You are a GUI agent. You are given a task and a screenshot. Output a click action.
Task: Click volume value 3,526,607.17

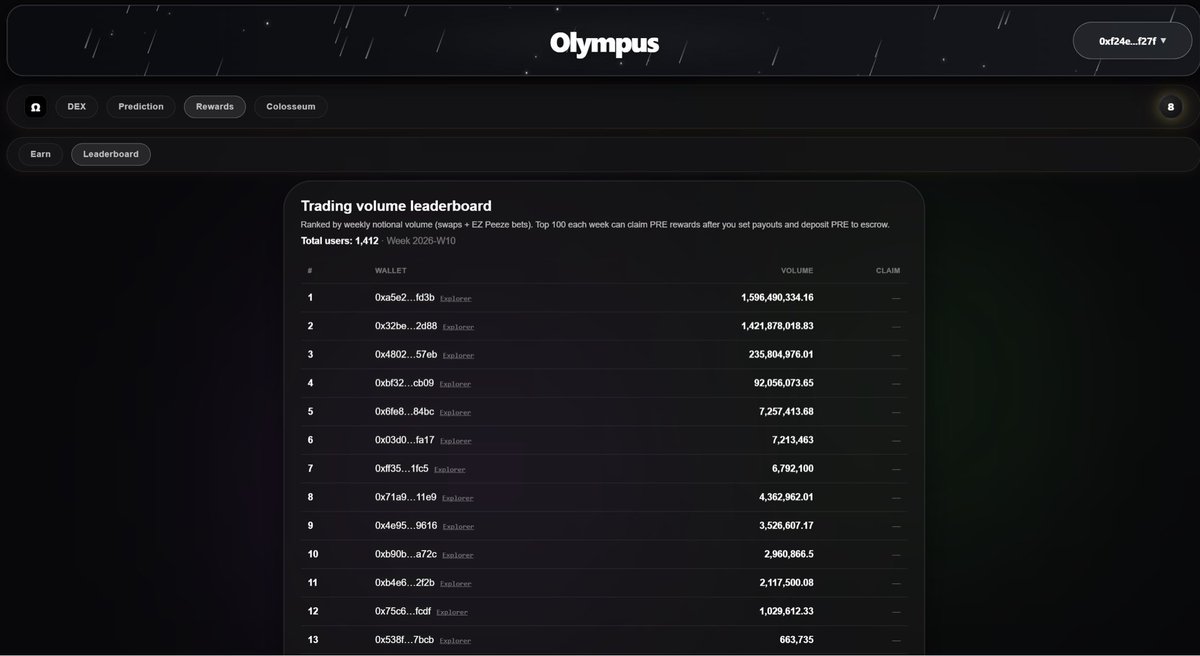(x=786, y=525)
